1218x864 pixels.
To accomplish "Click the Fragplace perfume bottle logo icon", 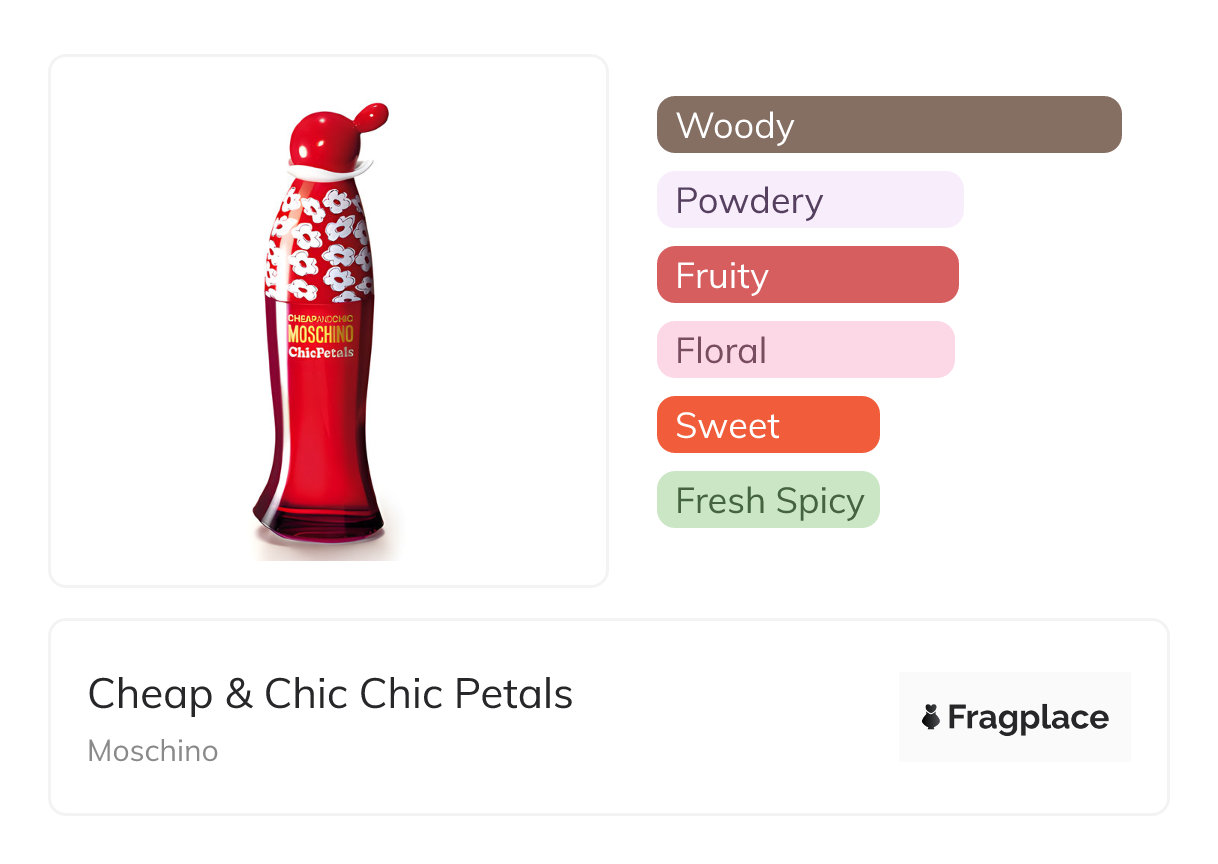I will (x=931, y=717).
